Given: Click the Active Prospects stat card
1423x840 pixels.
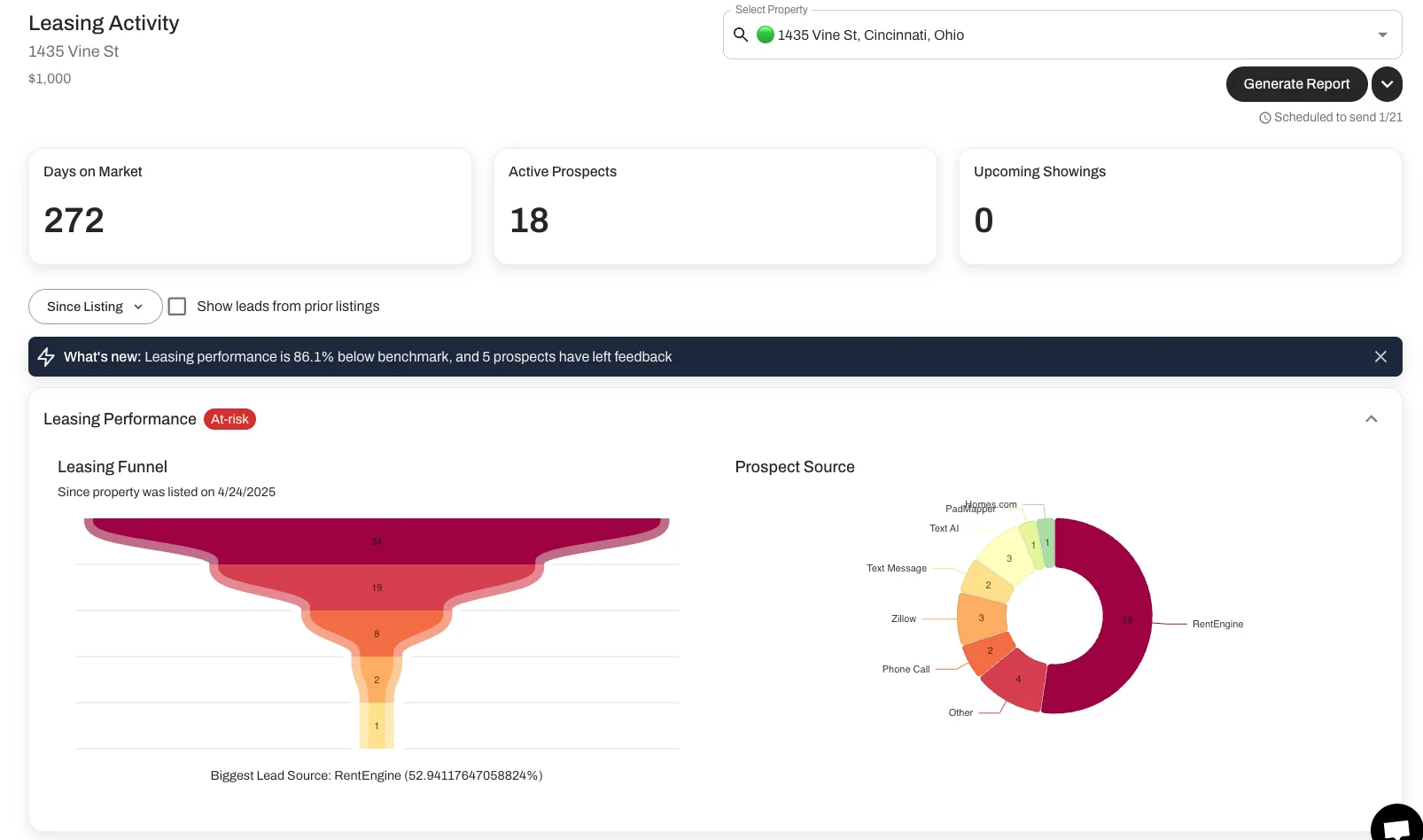Looking at the screenshot, I should click(715, 206).
